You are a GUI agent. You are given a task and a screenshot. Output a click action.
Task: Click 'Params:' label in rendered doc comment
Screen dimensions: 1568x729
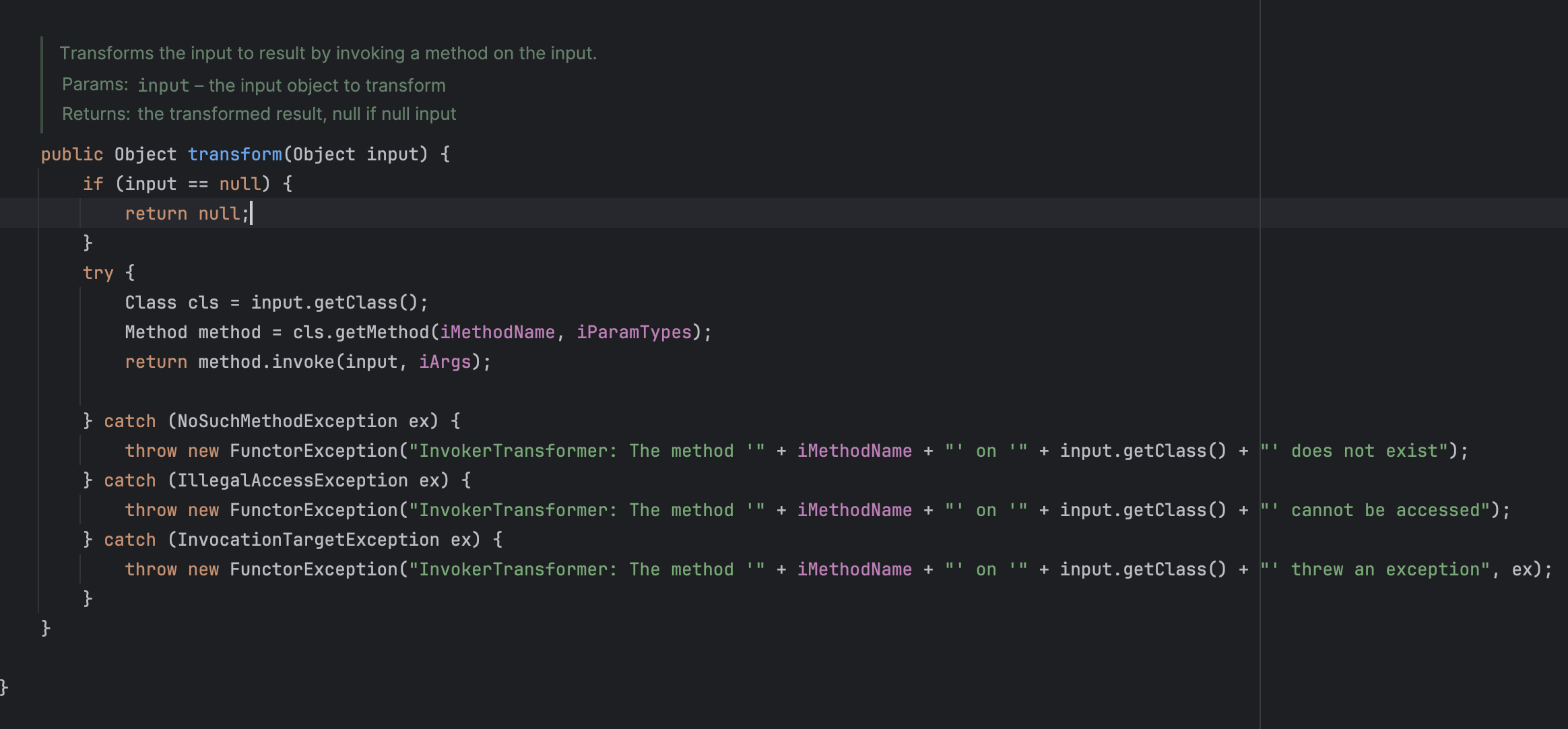95,84
